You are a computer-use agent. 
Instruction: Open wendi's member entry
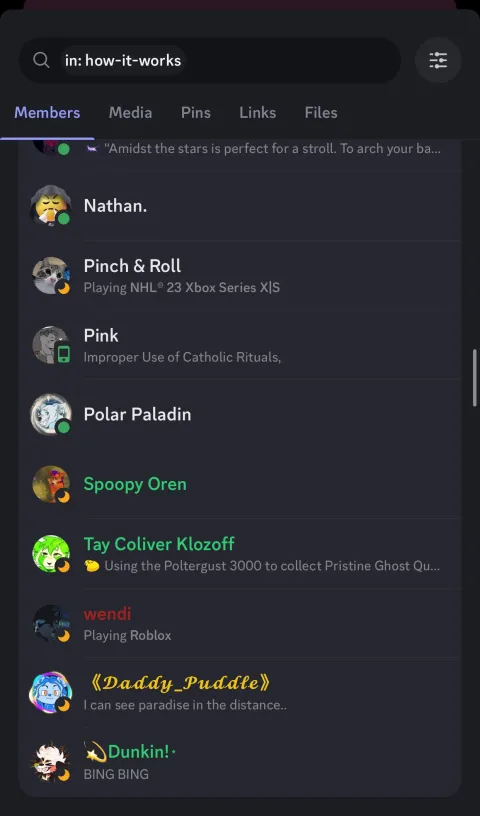240,623
